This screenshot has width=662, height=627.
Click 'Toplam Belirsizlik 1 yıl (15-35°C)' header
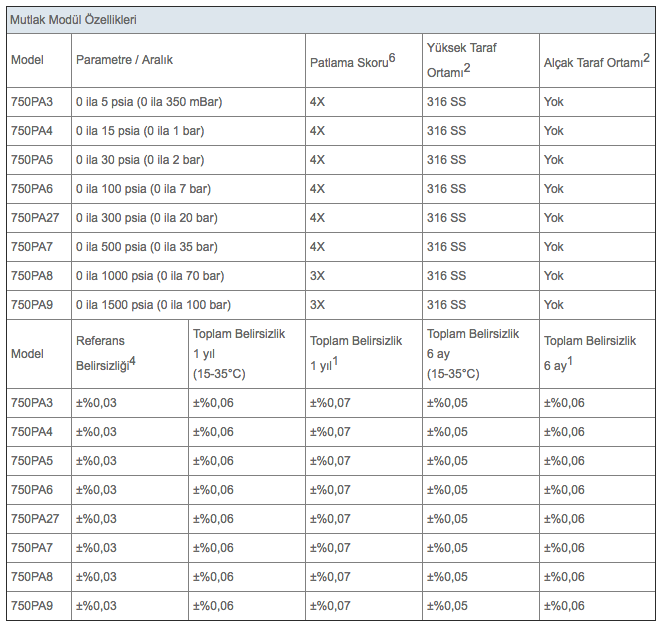(239, 354)
